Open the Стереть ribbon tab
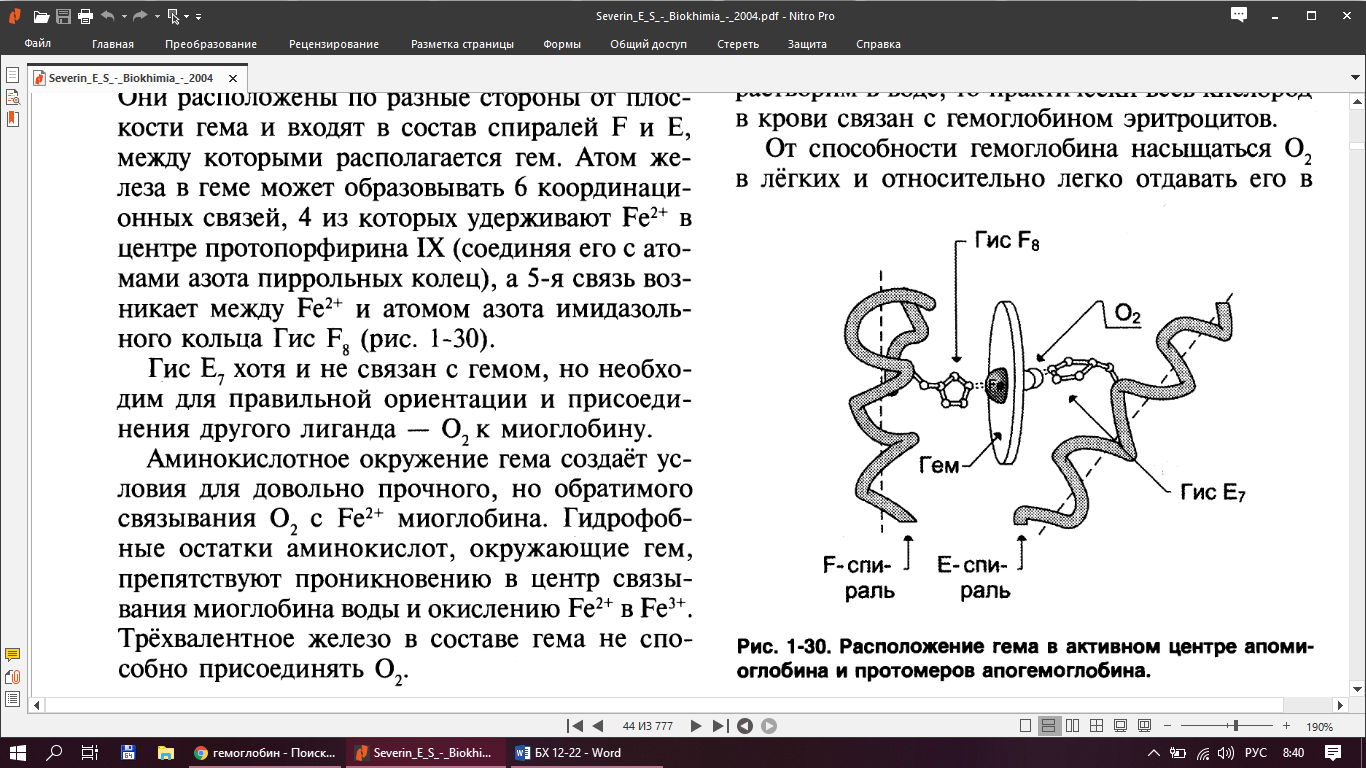The image size is (1366, 768). 737,44
